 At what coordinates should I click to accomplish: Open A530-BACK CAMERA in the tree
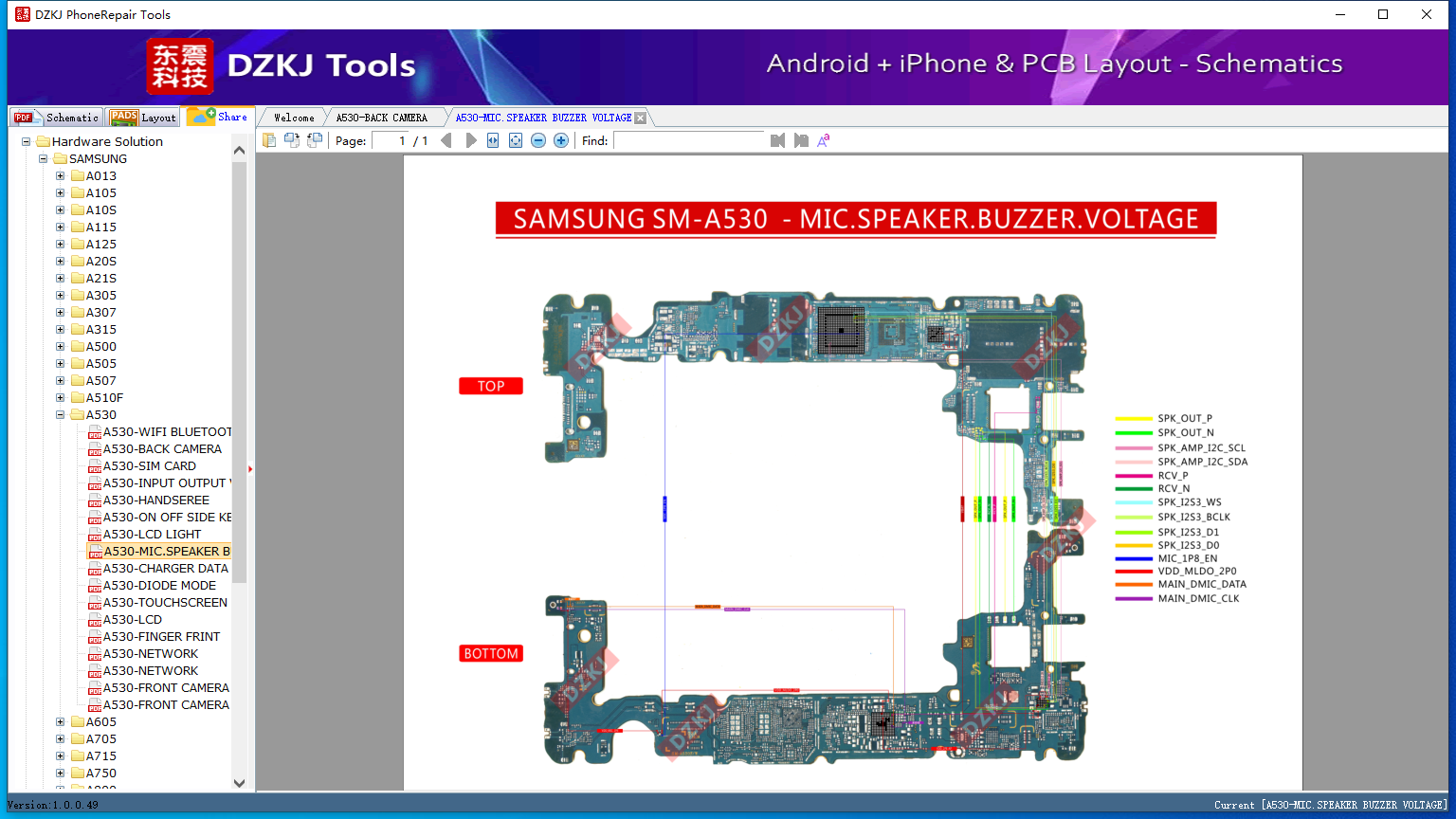[x=162, y=449]
